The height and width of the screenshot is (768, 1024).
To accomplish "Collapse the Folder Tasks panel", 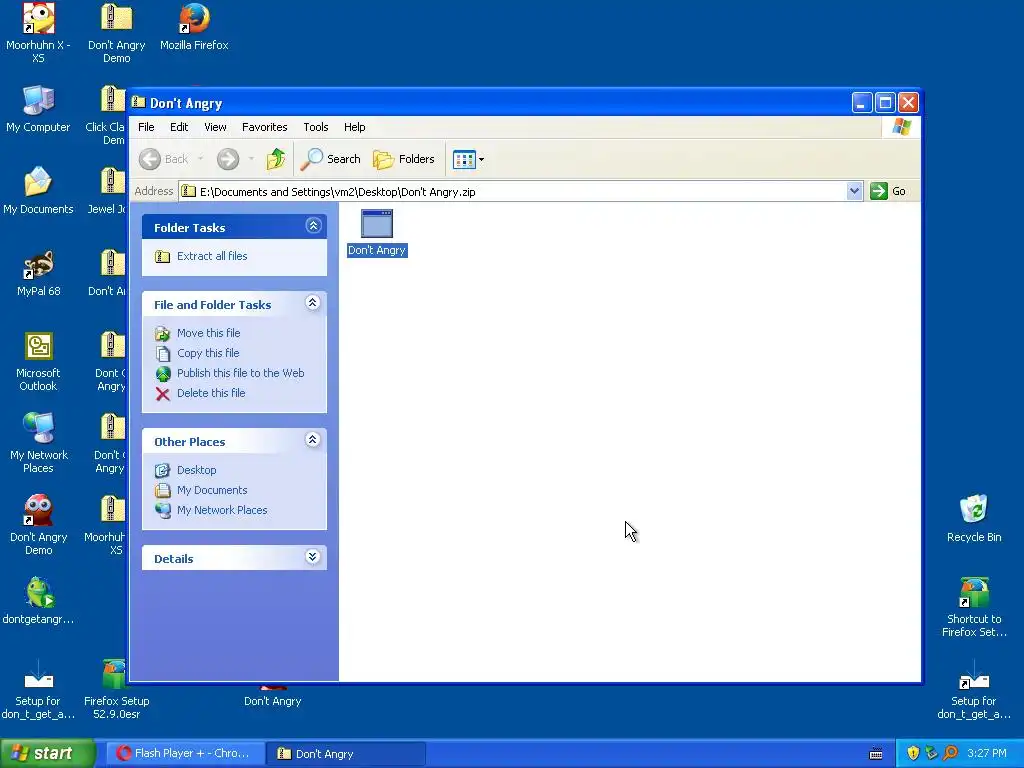I will tap(313, 226).
